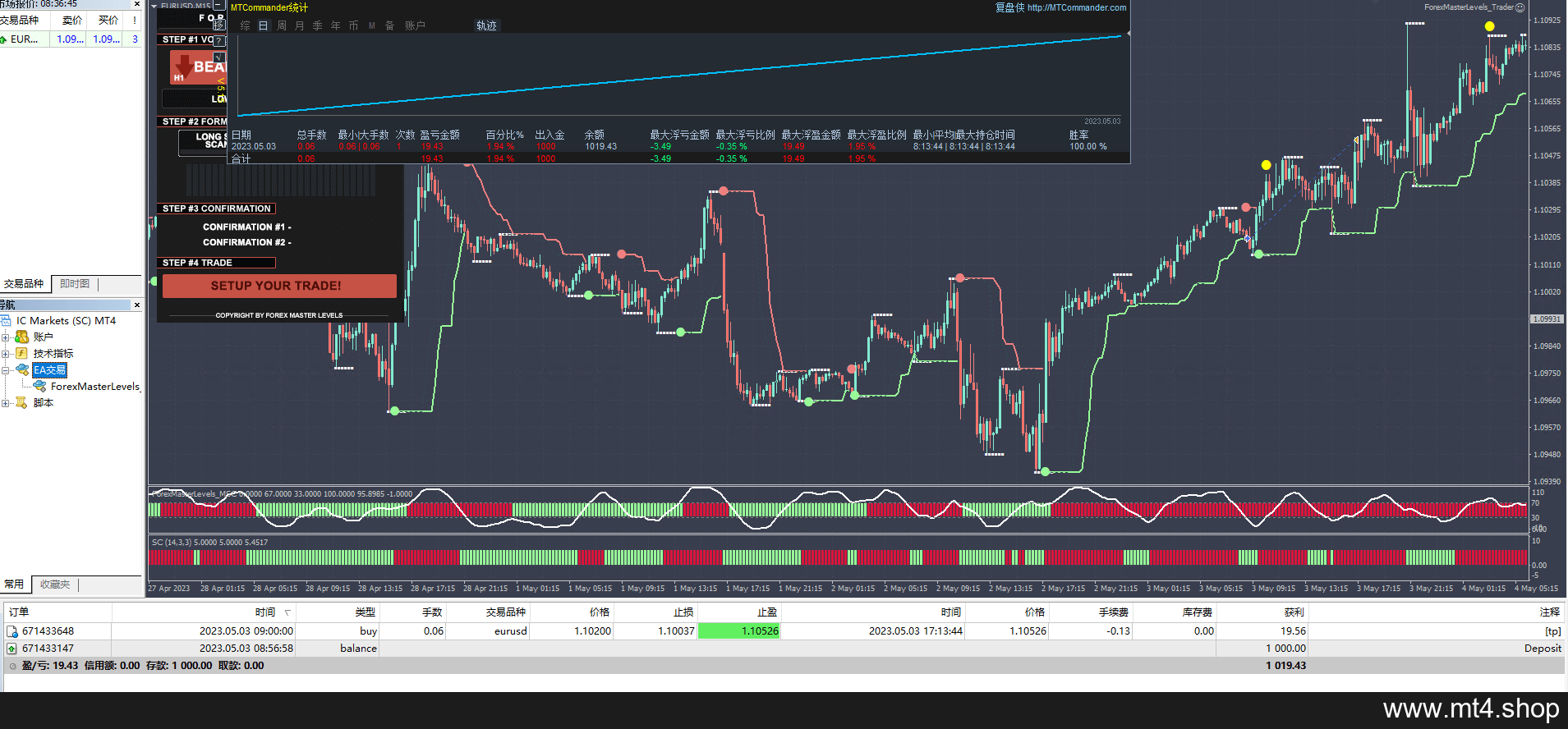Switch to the 周 (weekly) statistics tab
The image size is (1568, 729).
pyautogui.click(x=282, y=26)
